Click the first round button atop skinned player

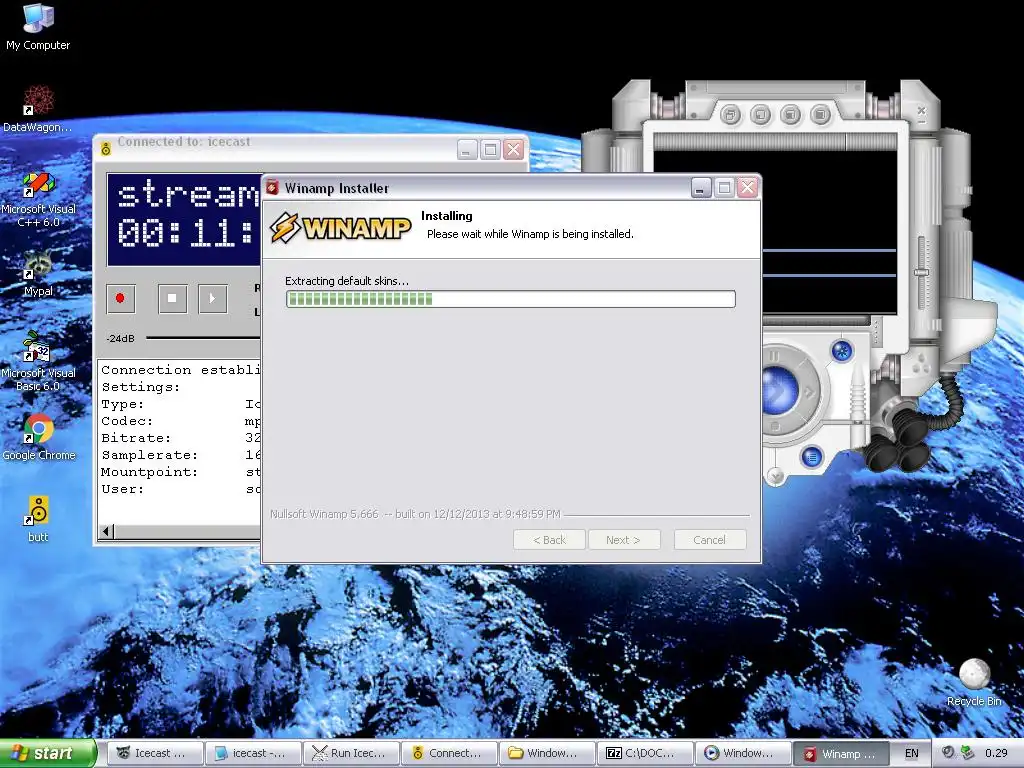(730, 115)
